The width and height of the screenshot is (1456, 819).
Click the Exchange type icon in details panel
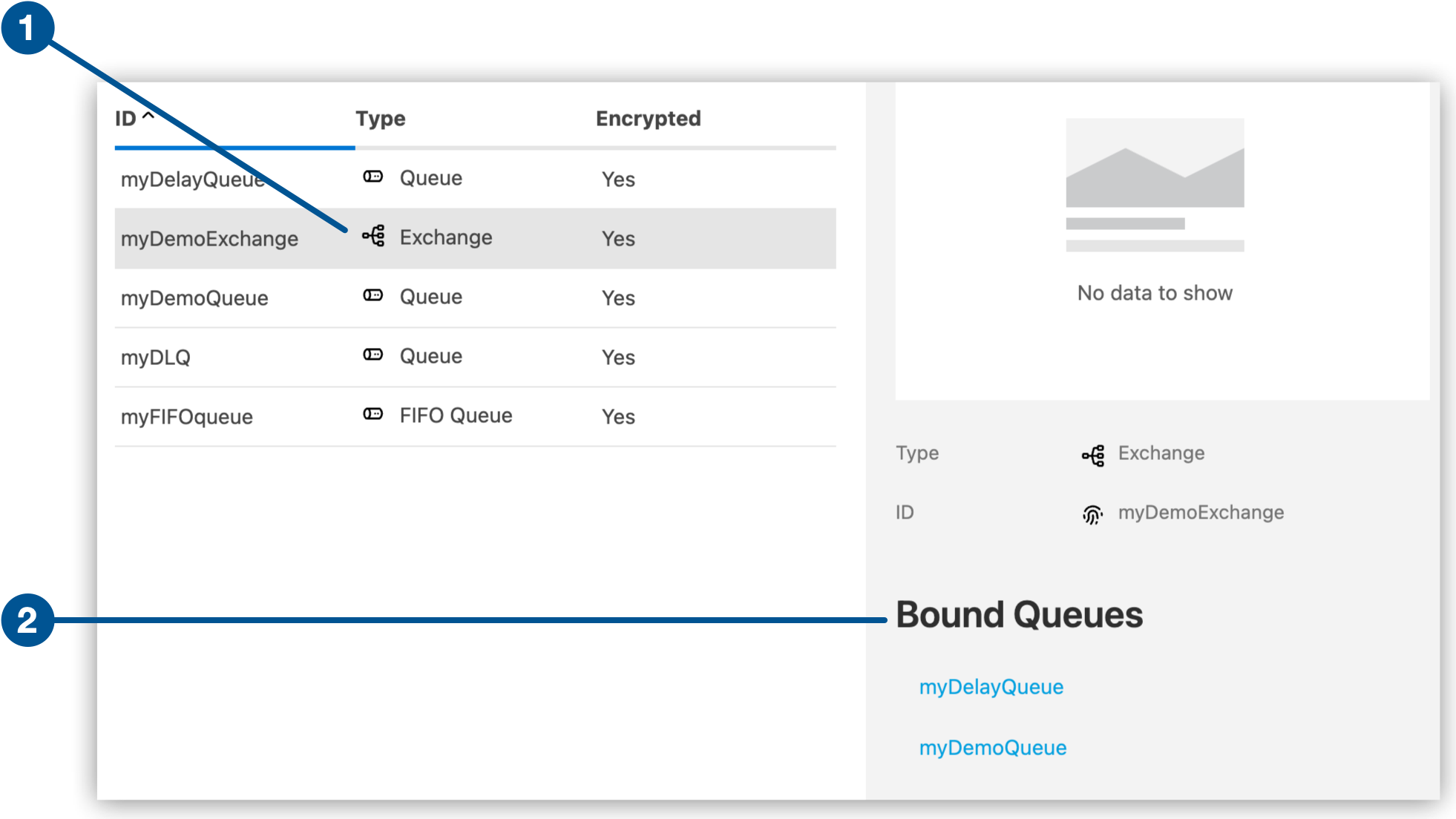1092,453
